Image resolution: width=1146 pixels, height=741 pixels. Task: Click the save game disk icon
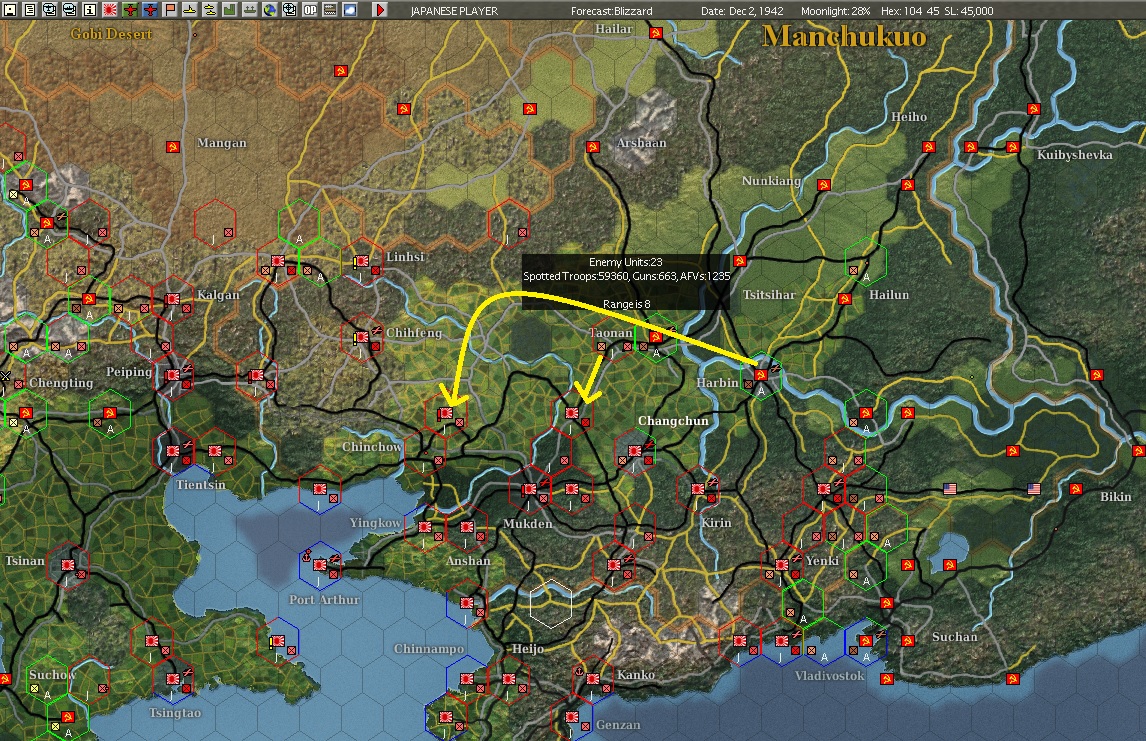coord(10,10)
